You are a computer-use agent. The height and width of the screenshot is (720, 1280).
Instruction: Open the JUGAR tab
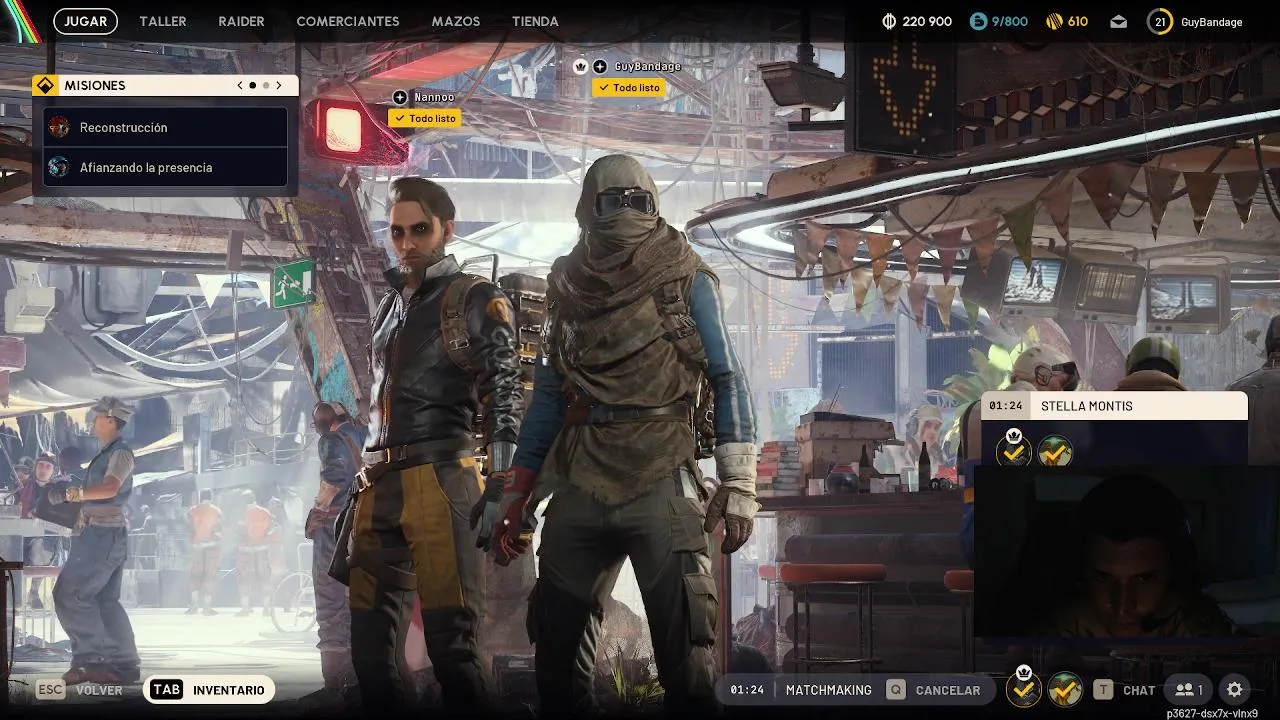[85, 21]
